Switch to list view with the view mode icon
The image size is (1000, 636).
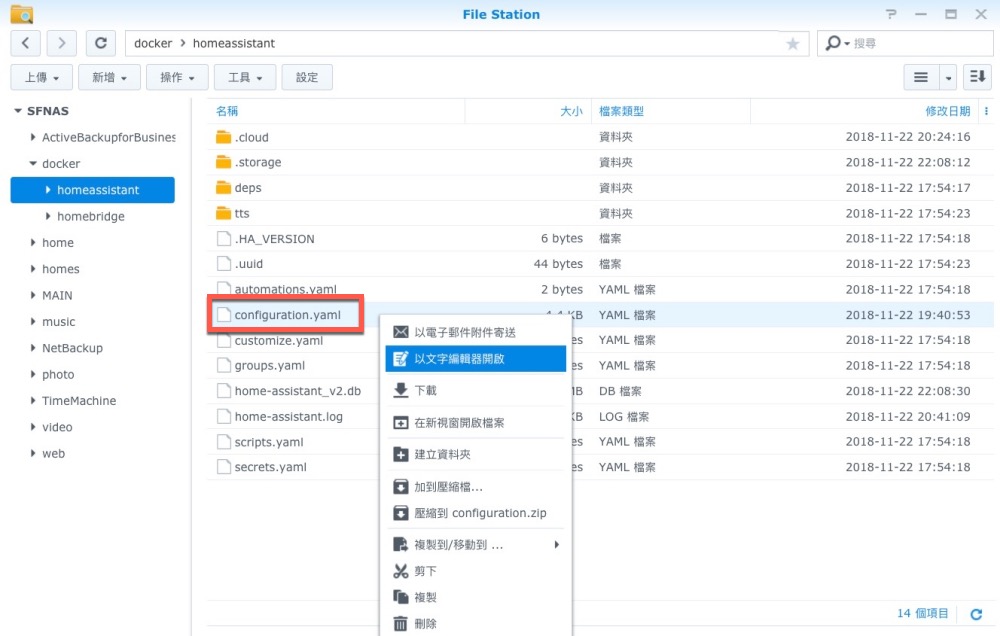click(921, 77)
